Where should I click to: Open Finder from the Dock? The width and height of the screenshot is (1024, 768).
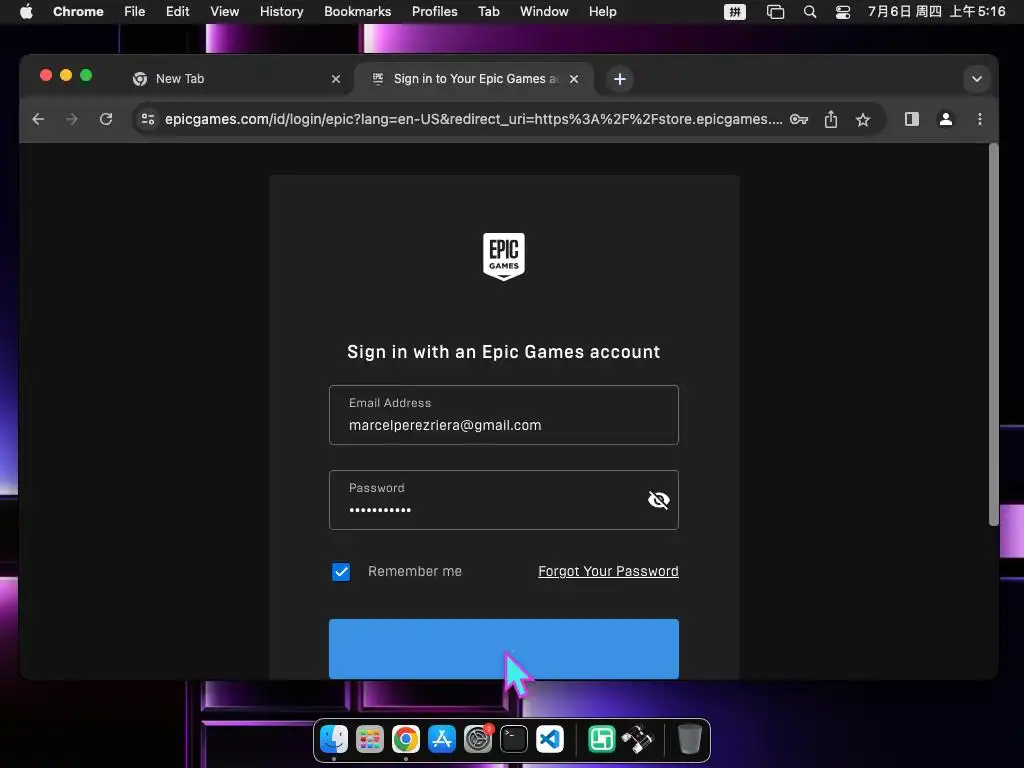tap(334, 739)
